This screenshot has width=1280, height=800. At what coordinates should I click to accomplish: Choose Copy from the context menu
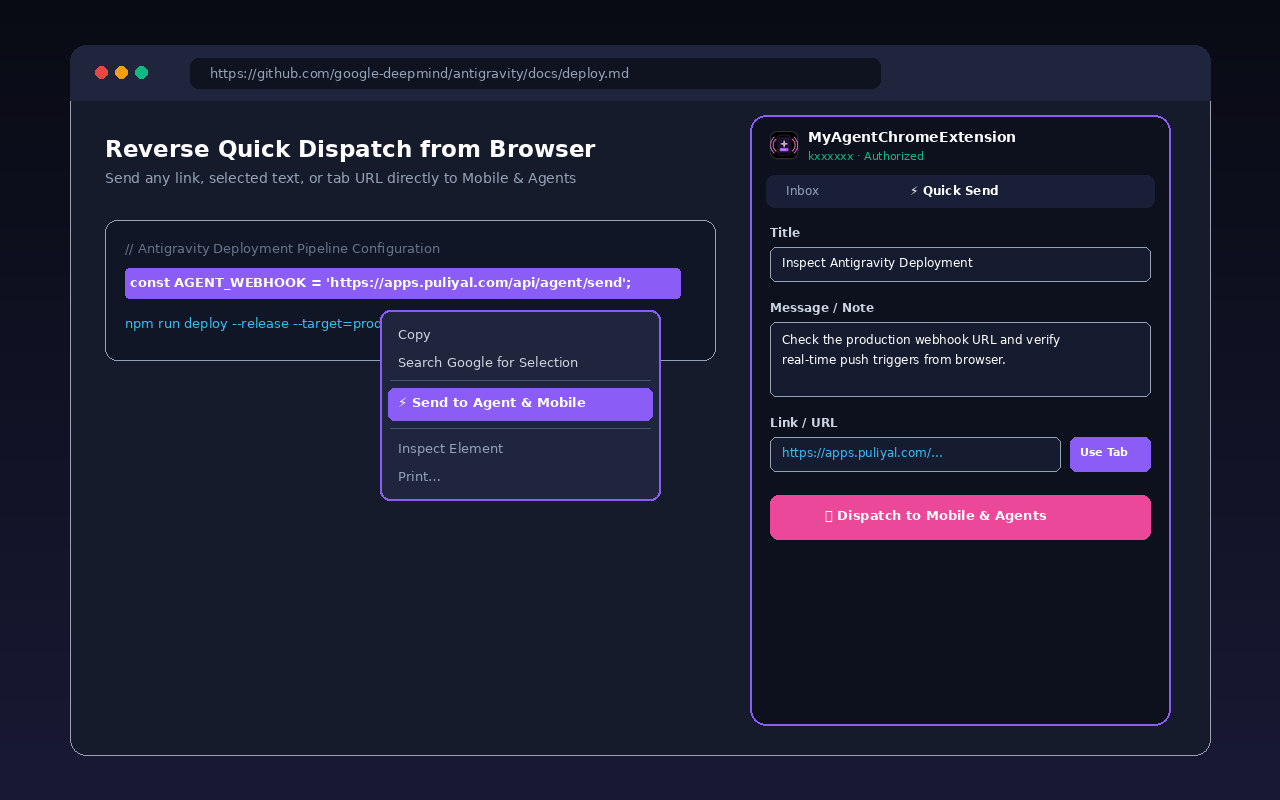(x=520, y=335)
